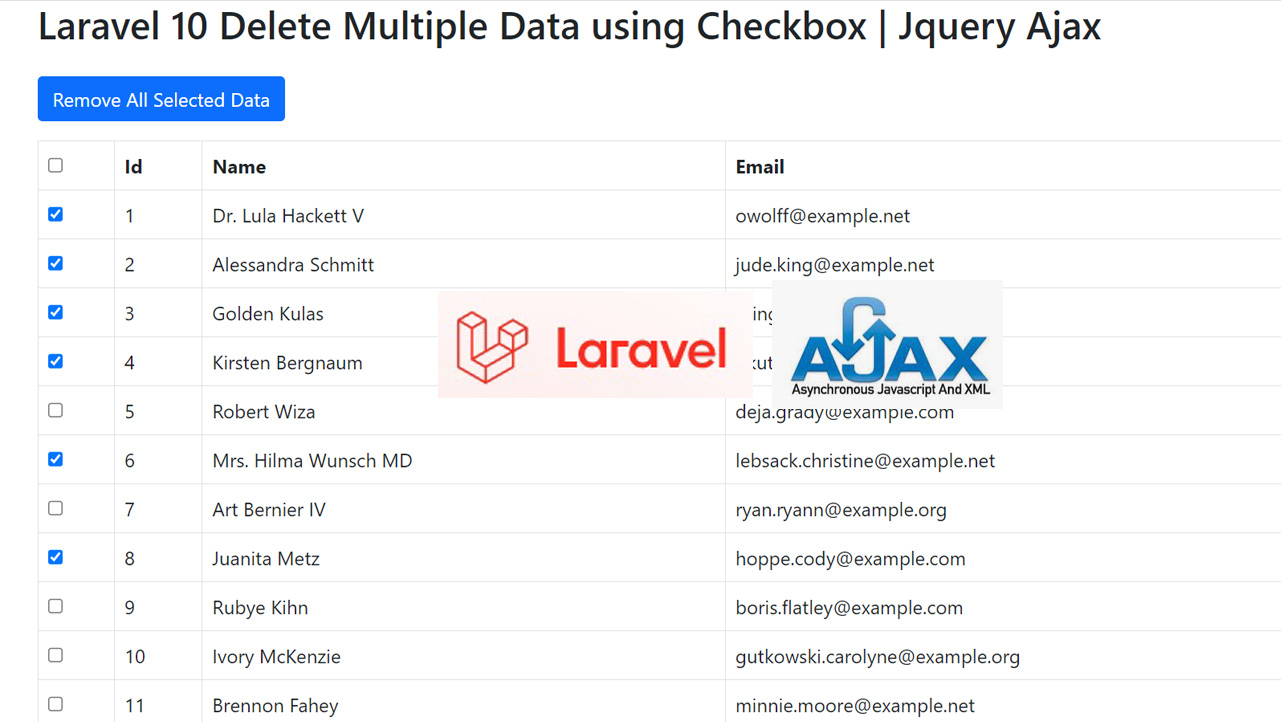Uncheck the checkbox for Kirsten Bergnaum

[56, 361]
